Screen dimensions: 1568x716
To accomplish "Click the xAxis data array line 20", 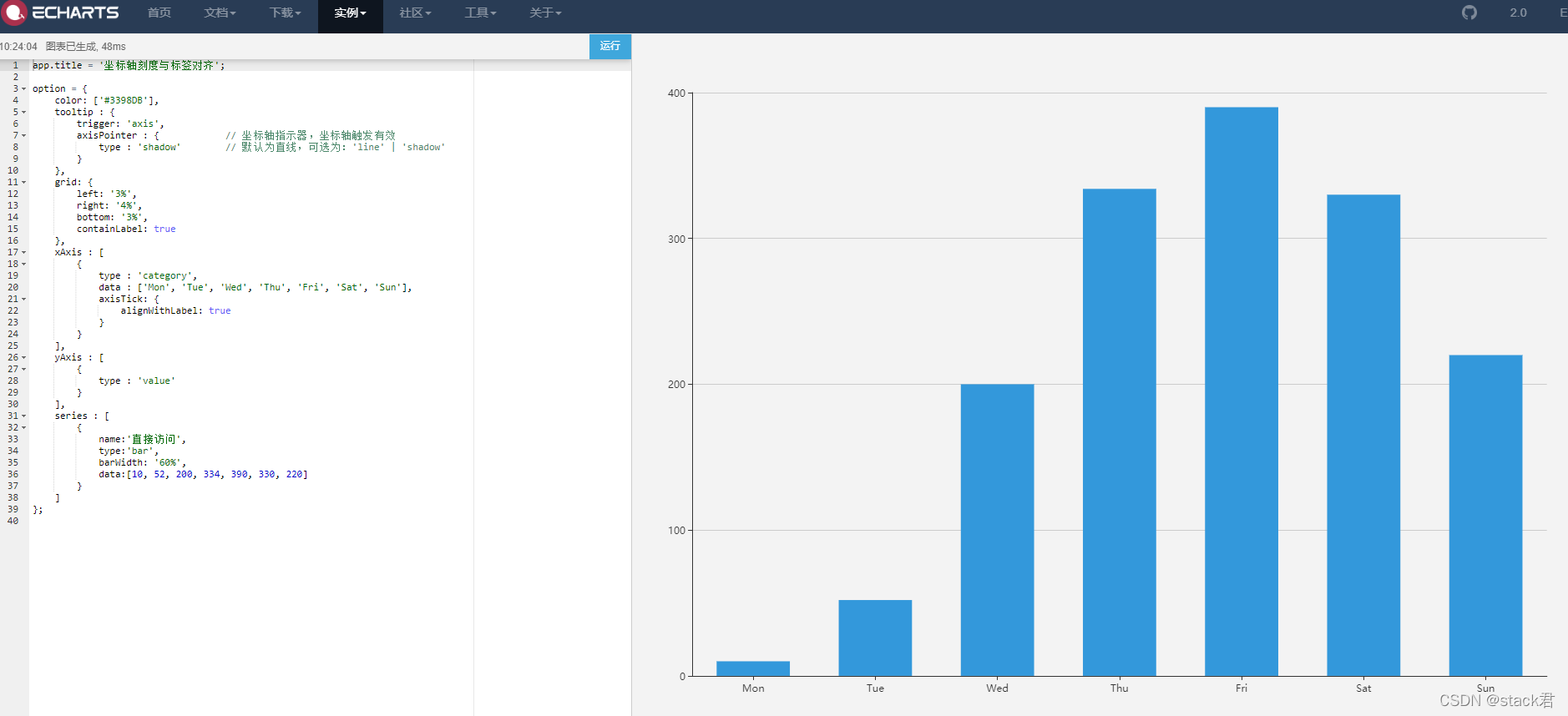I will coord(255,287).
